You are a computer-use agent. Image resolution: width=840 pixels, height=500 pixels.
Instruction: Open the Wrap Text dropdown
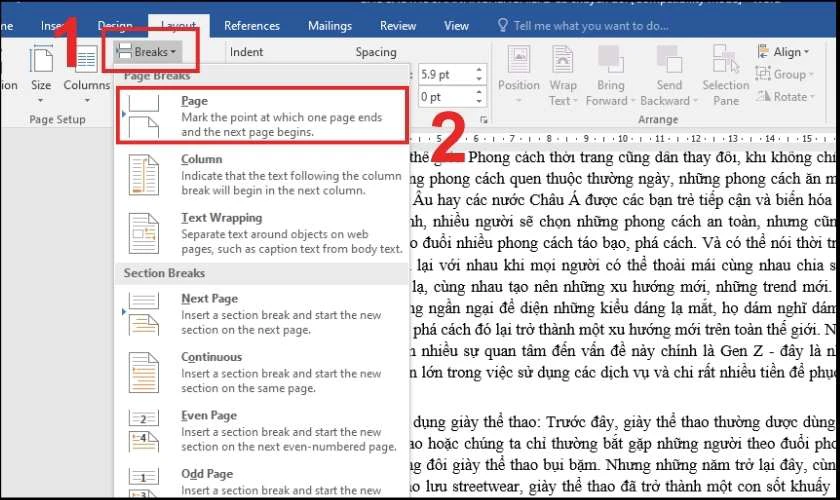click(562, 75)
